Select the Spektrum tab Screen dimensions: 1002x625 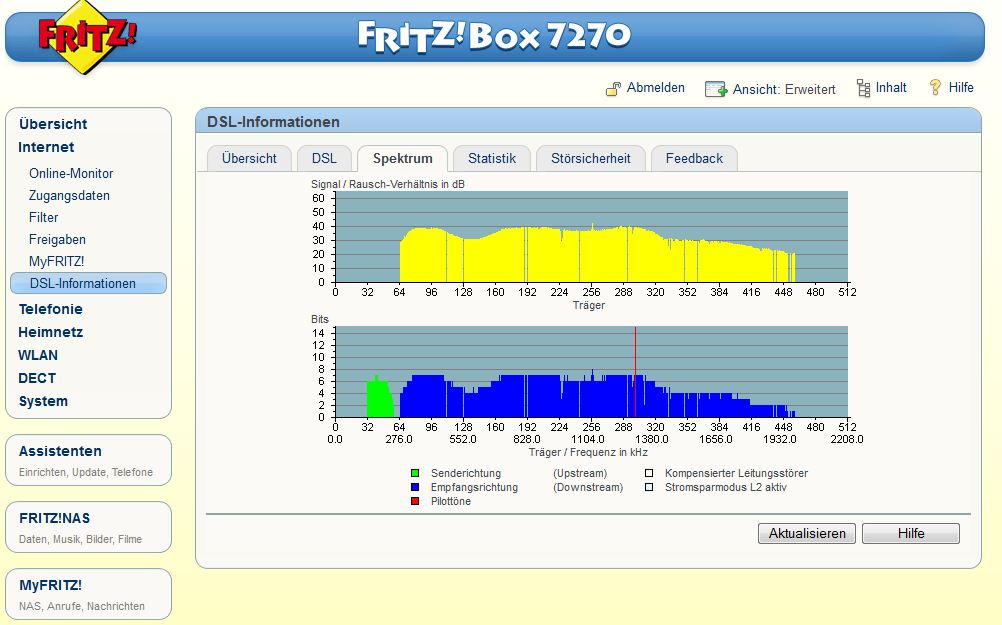click(x=403, y=158)
